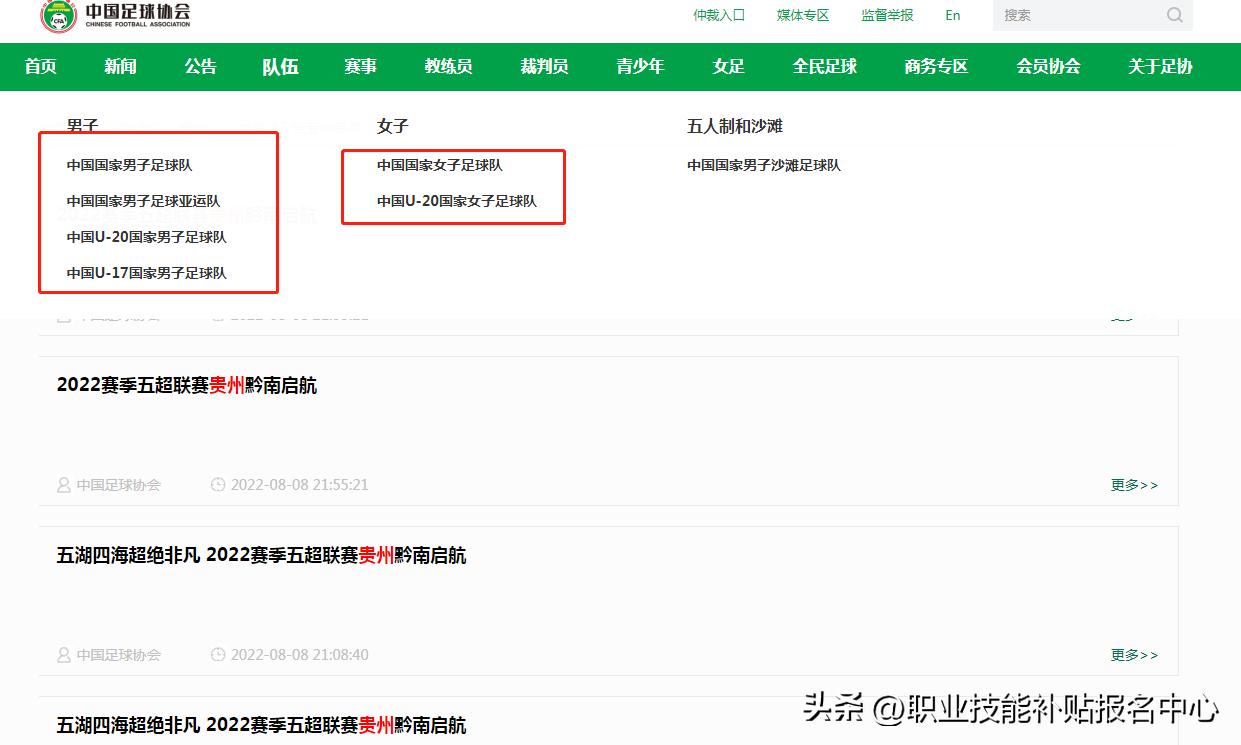Go to 首页 from the navigation bar
The image size is (1241, 745).
[40, 66]
